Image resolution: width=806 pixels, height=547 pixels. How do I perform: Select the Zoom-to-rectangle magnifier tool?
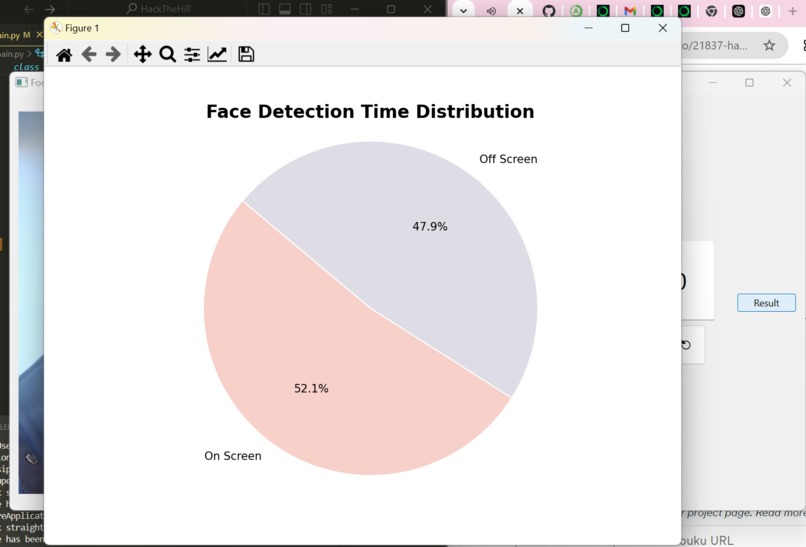[x=168, y=54]
